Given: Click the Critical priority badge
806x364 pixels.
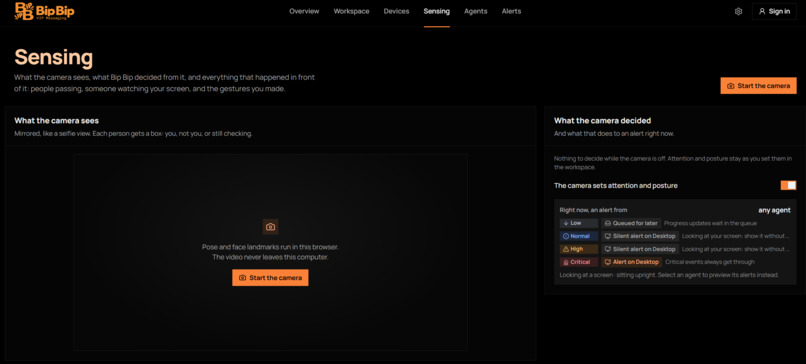Looking at the screenshot, I should click(579, 262).
